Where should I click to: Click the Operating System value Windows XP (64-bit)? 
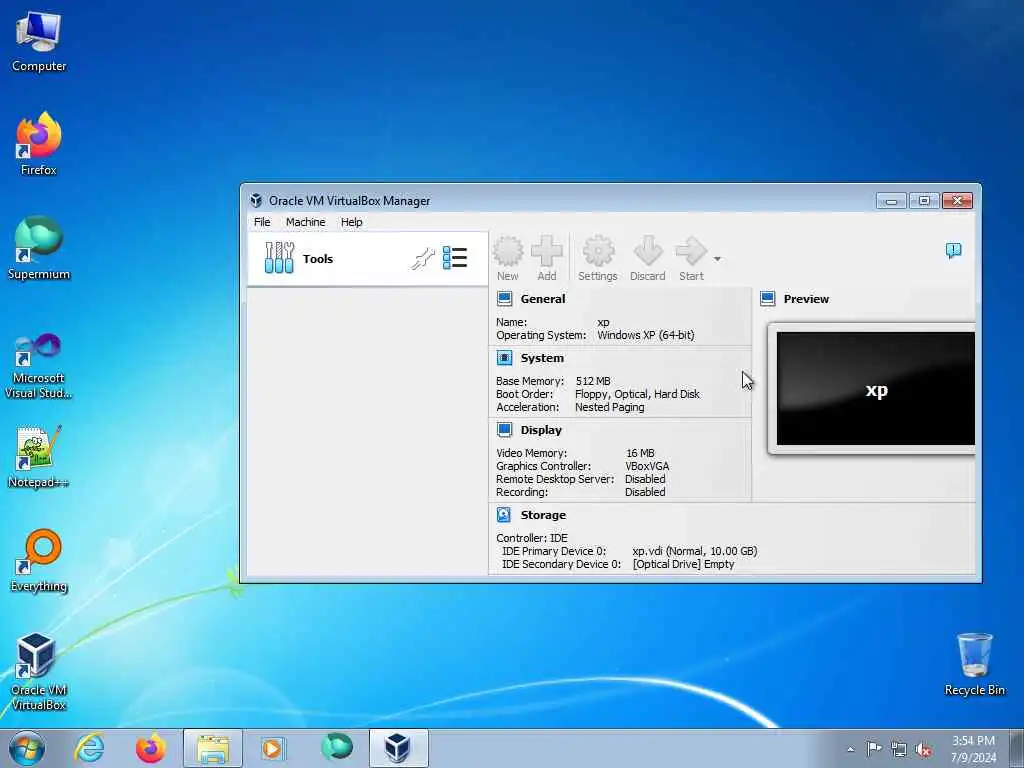pos(646,335)
